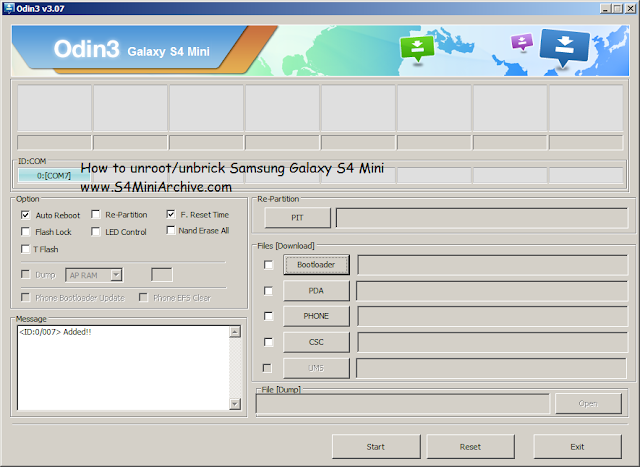Screen dimensions: 640x467
Task: Click the PHONE file button
Action: (x=316, y=316)
